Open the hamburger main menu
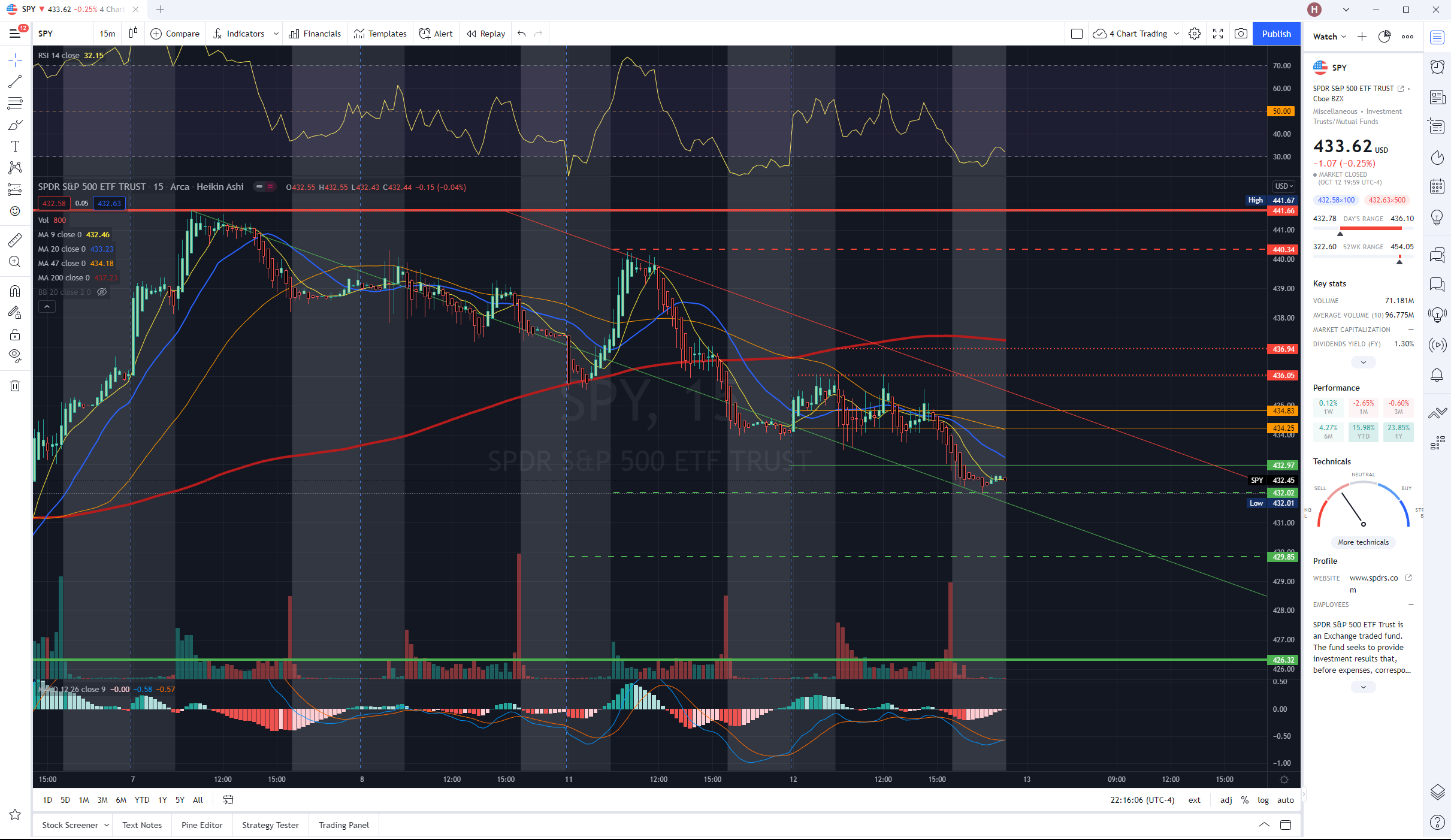1451x840 pixels. coord(15,34)
